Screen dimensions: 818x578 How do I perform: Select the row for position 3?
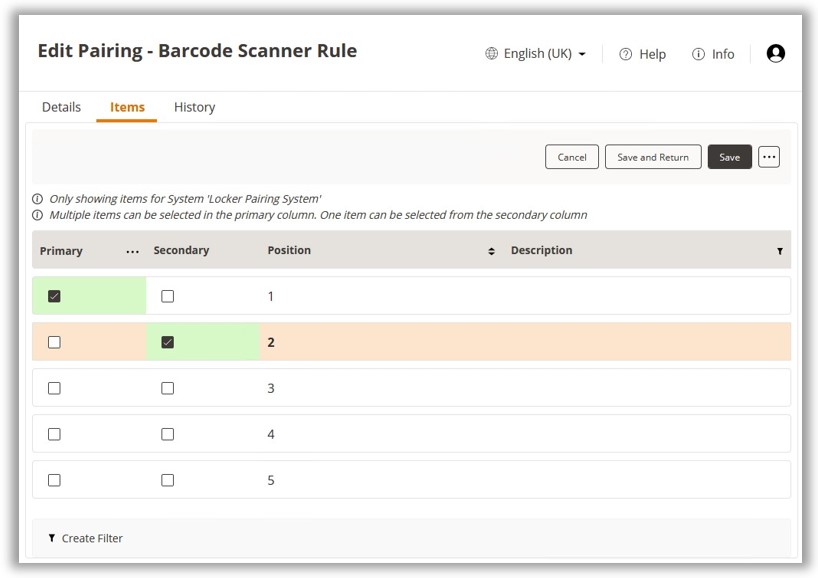pos(500,388)
